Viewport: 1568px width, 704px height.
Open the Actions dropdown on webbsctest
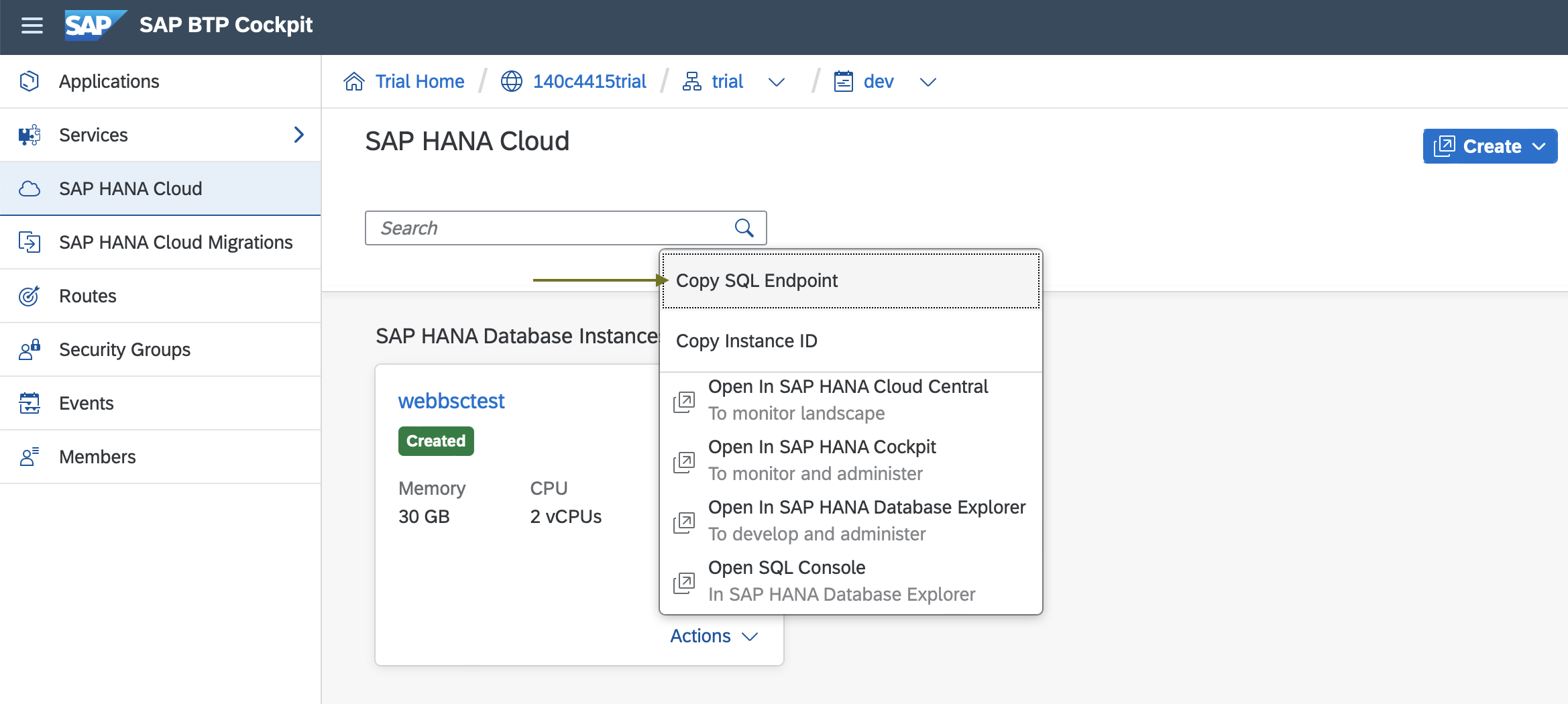coord(714,636)
